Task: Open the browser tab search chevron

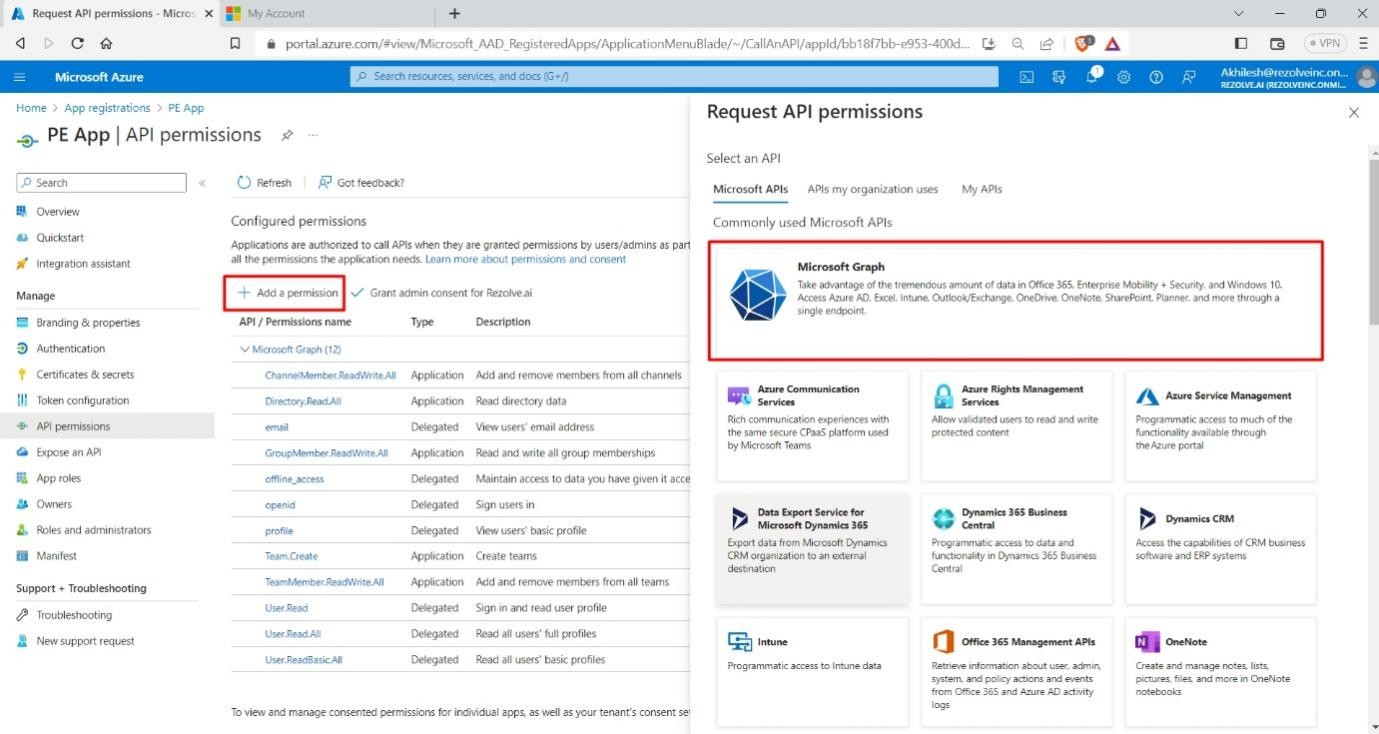Action: coord(1239,14)
